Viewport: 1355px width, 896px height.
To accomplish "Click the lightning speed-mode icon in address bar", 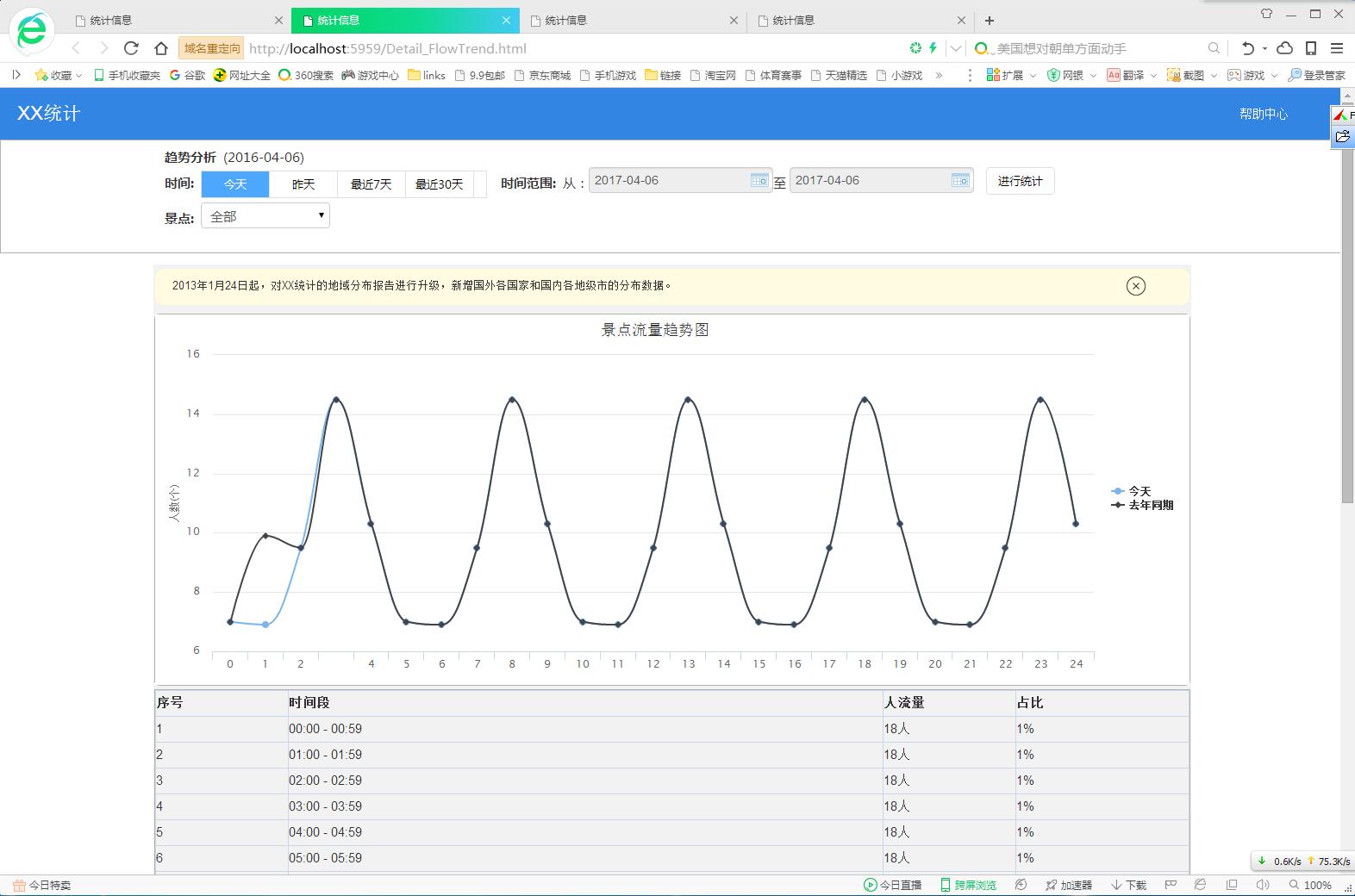I will click(933, 48).
